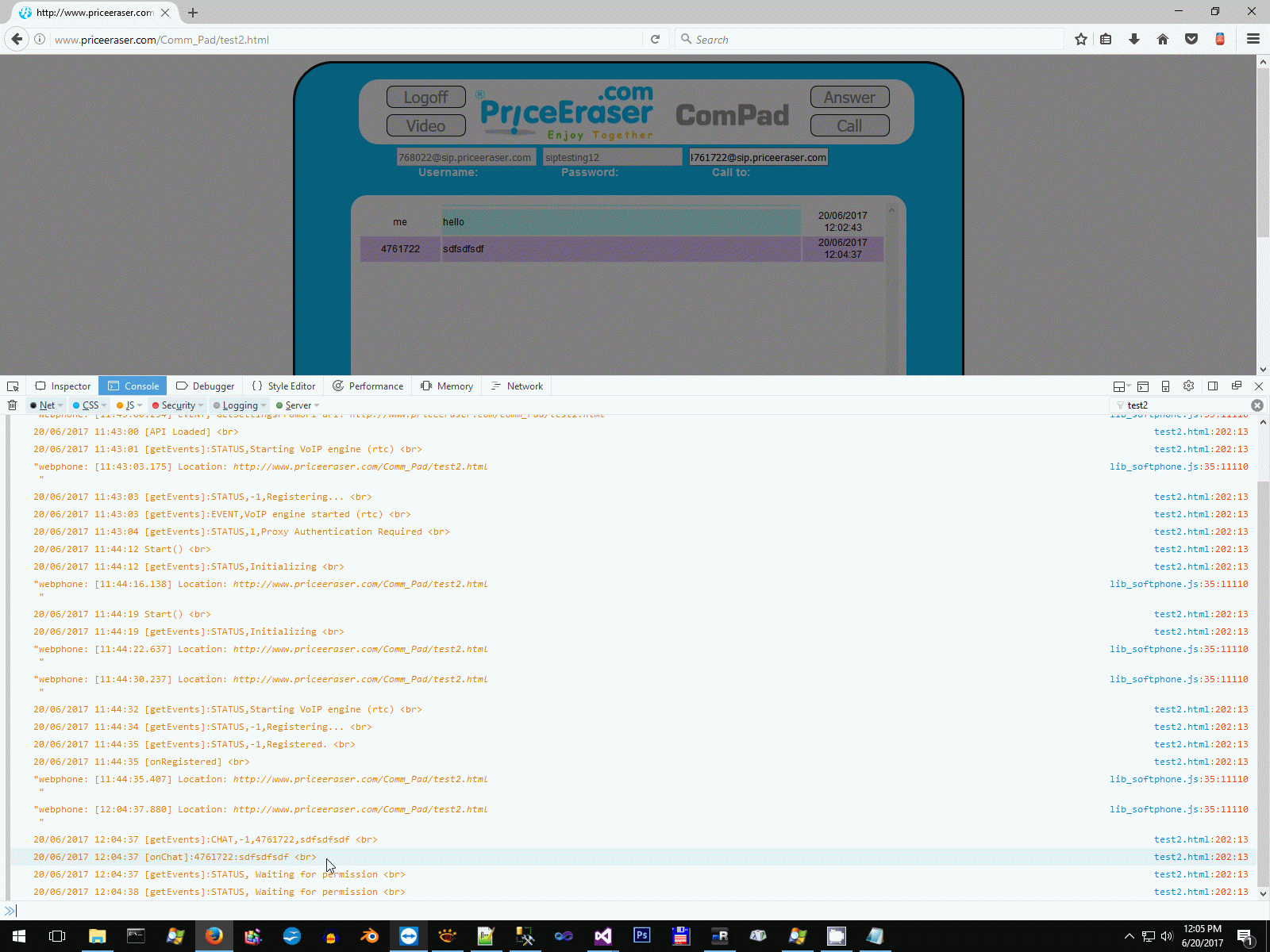Click the Logoff button on ComPad

click(425, 97)
